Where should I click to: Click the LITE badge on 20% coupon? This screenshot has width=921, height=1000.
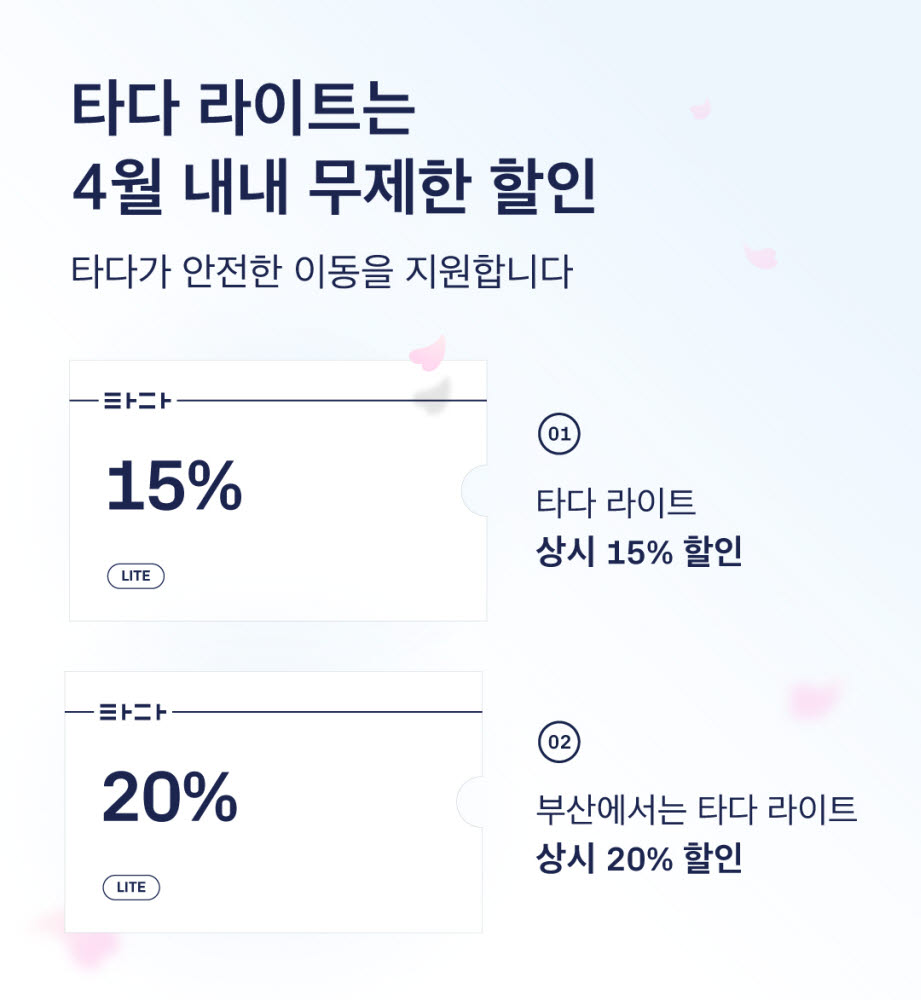coord(131,887)
